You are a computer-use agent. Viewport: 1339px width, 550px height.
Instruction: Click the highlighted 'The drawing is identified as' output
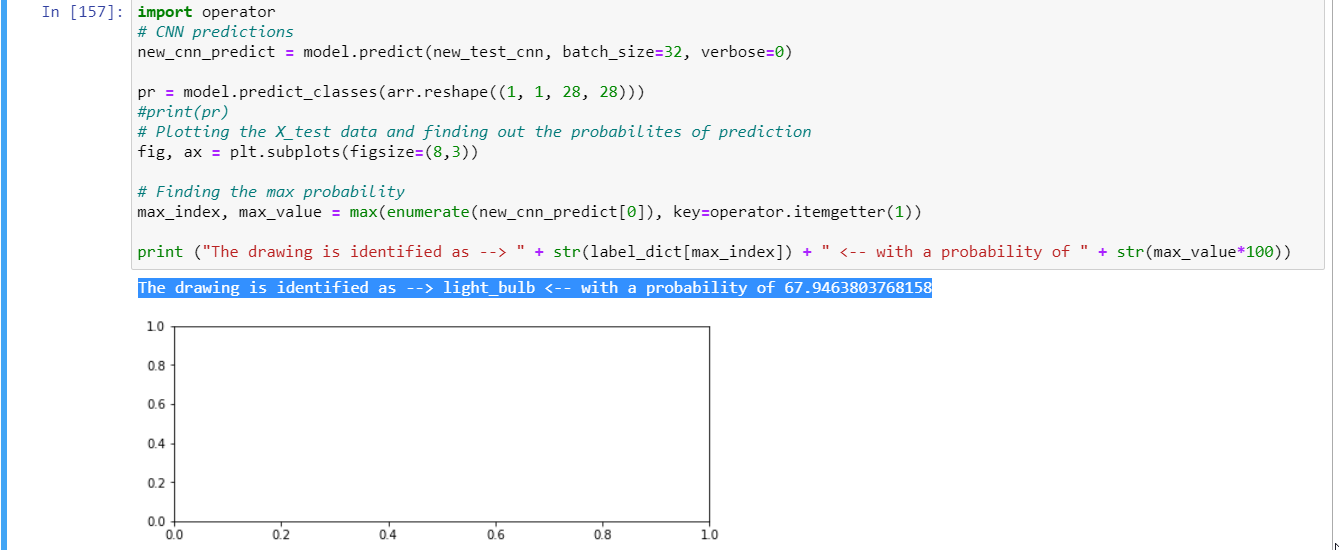pyautogui.click(x=534, y=288)
